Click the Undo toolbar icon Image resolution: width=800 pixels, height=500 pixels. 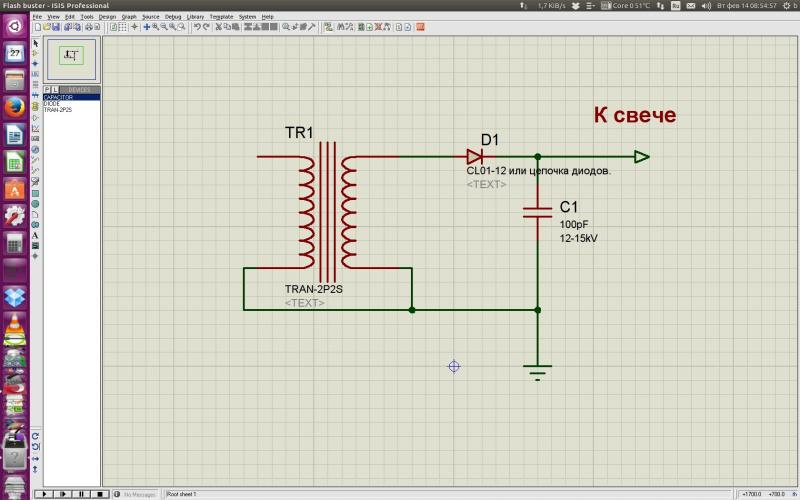pos(197,28)
